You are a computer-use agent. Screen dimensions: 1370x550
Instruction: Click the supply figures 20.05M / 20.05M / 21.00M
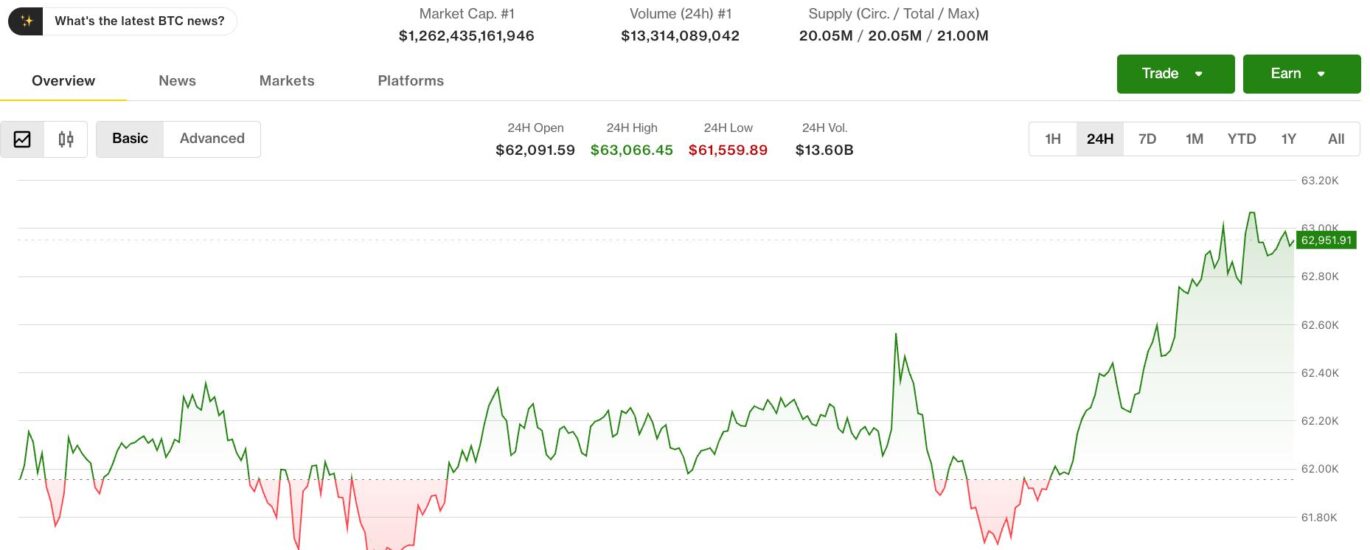tap(894, 36)
